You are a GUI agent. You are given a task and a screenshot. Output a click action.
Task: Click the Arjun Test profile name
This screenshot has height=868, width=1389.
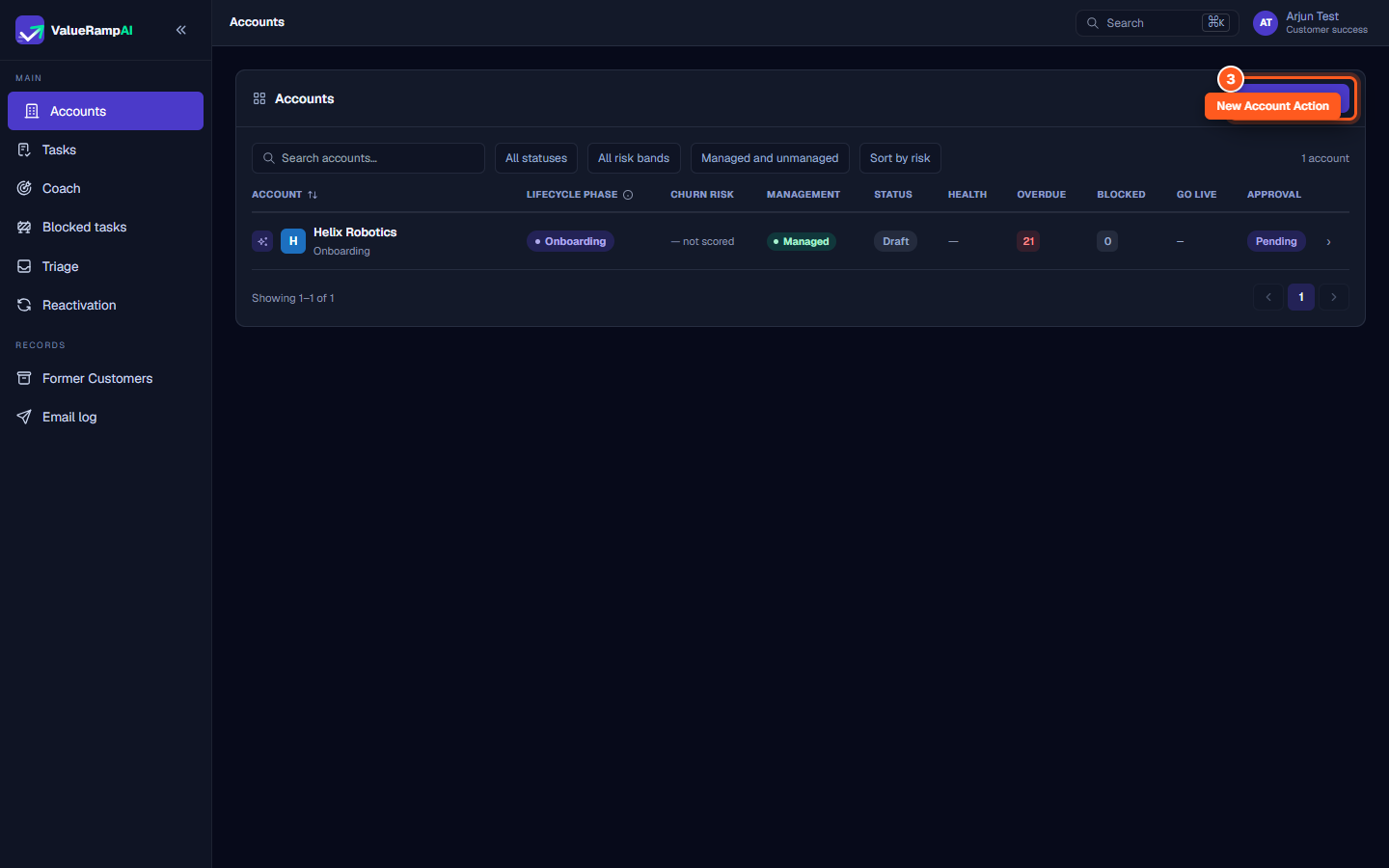click(x=1312, y=16)
